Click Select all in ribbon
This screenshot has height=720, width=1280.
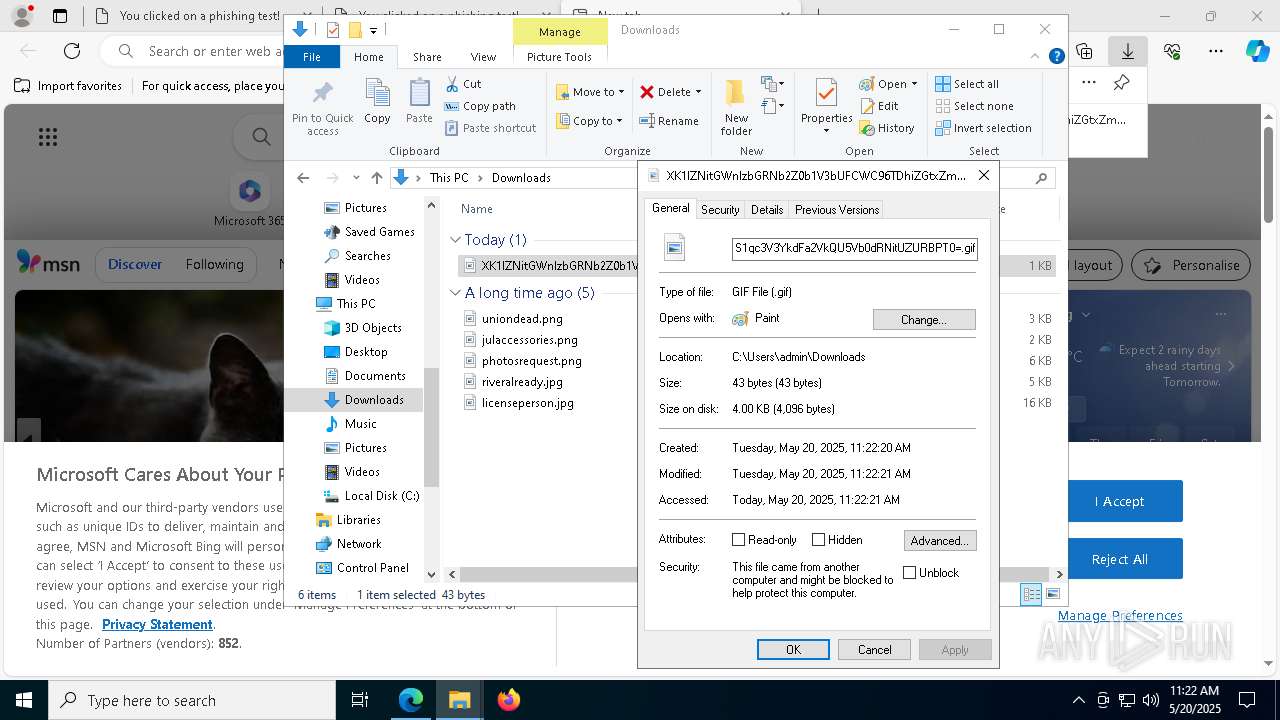click(967, 84)
